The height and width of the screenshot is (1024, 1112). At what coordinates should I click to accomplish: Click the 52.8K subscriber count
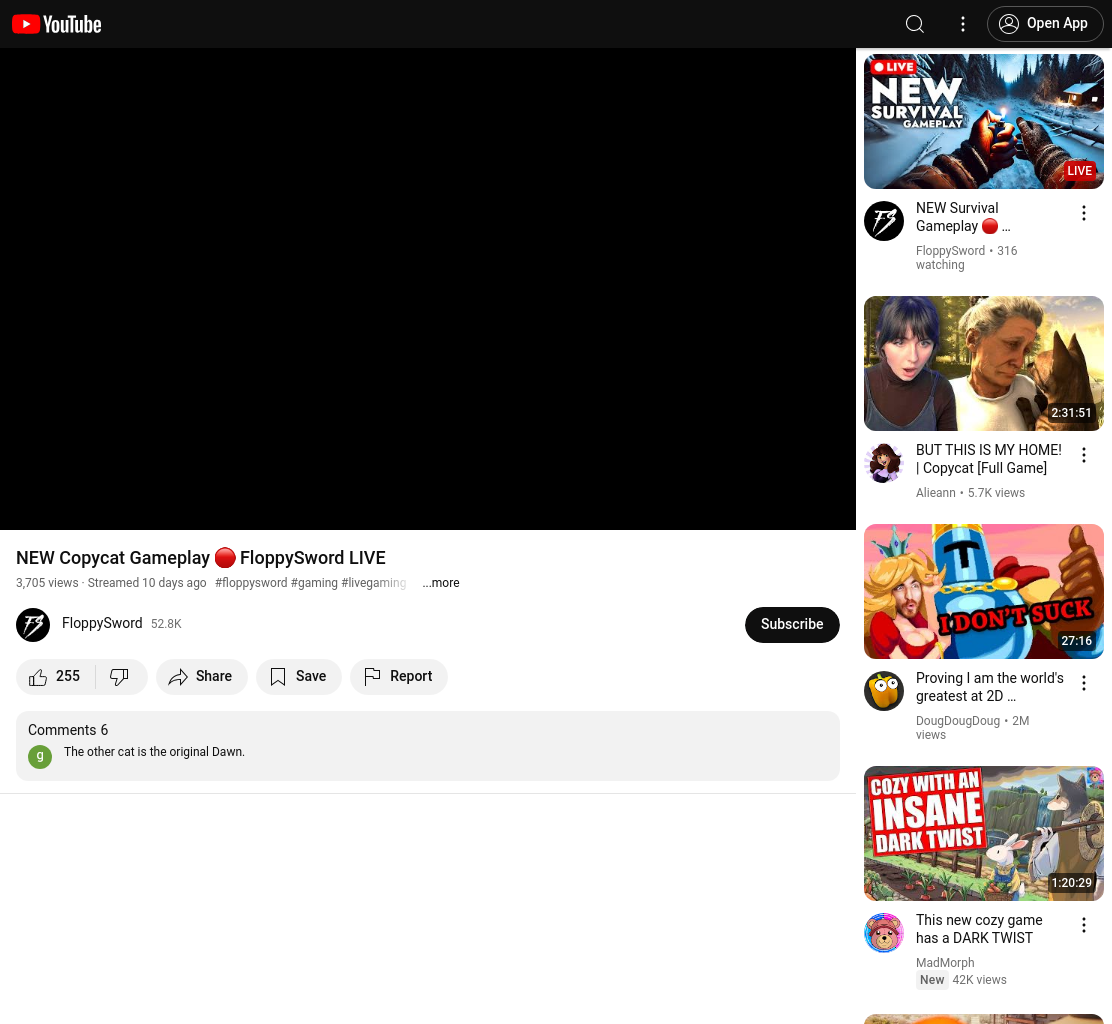tap(166, 624)
